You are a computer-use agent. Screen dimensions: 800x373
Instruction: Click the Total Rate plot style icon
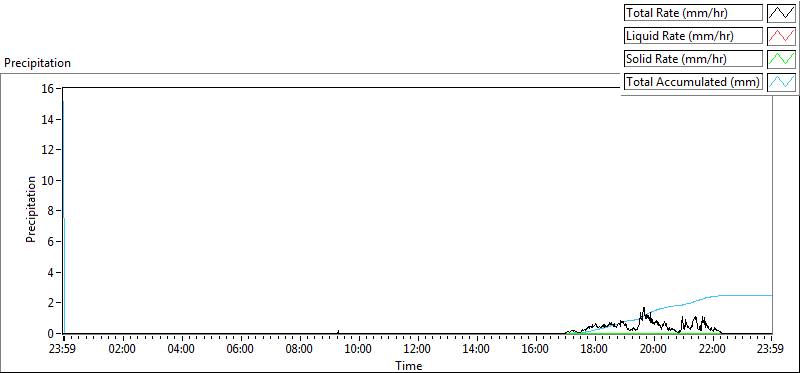[782, 13]
